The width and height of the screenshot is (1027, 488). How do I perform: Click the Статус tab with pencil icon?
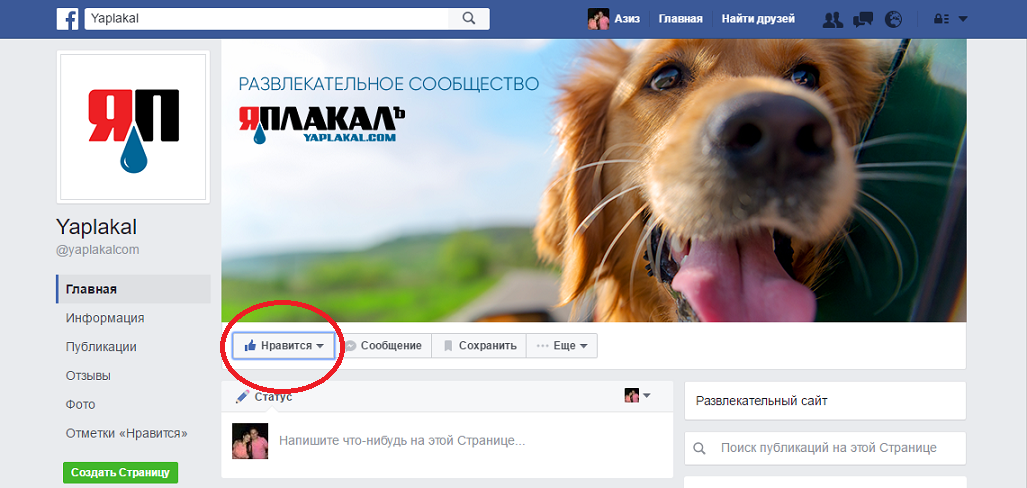pos(264,396)
